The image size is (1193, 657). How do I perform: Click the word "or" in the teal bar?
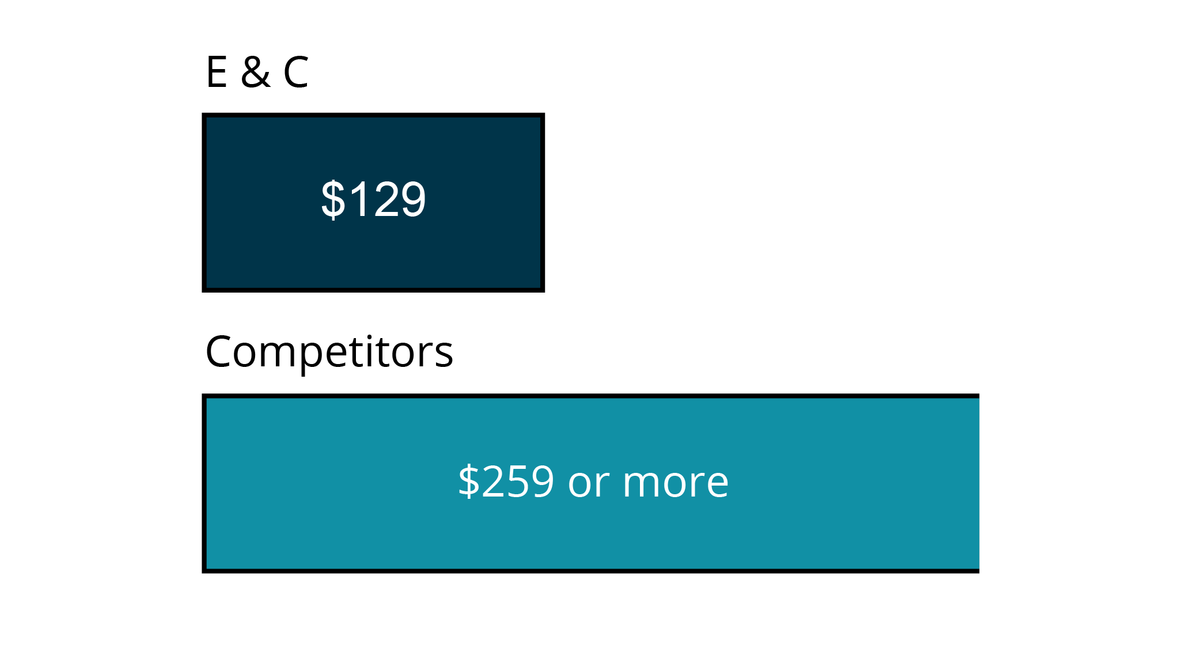click(589, 482)
